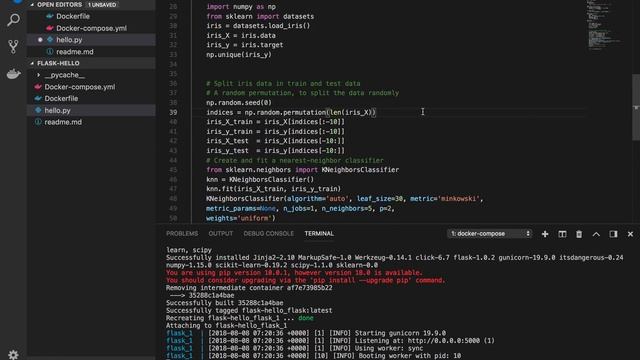Close the terminal panel
Viewport: 640px width, 360px height.
[x=630, y=234]
